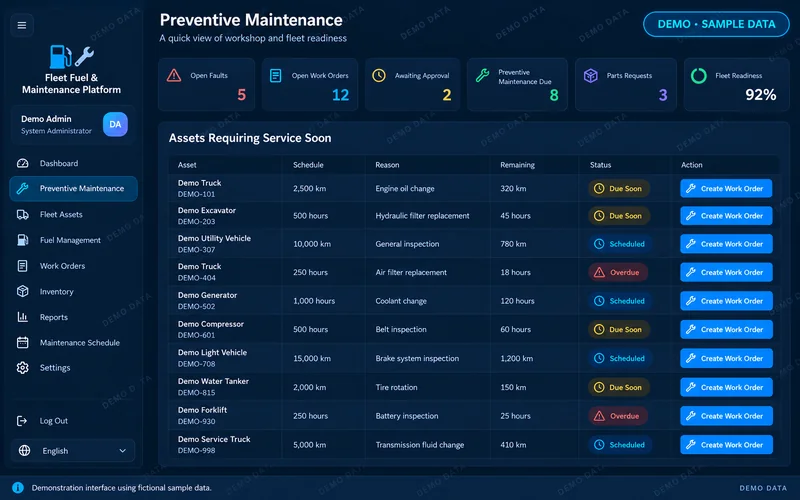800x500 pixels.
Task: Create Work Order for Demo Generator
Action: click(x=726, y=301)
